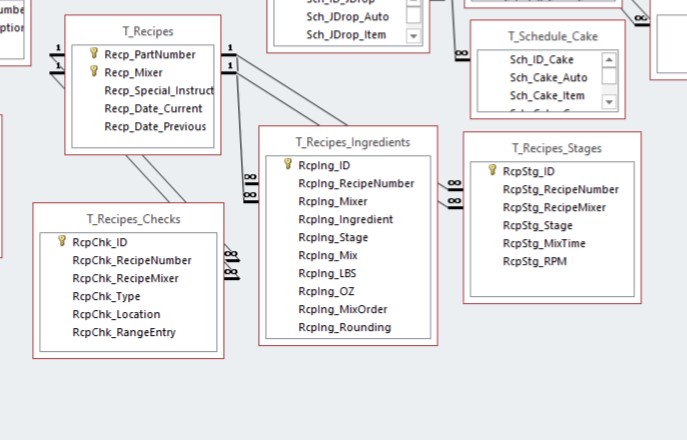Image resolution: width=687 pixels, height=440 pixels.
Task: Click the primary key icon beside RcpIng_ID
Action: coord(288,164)
